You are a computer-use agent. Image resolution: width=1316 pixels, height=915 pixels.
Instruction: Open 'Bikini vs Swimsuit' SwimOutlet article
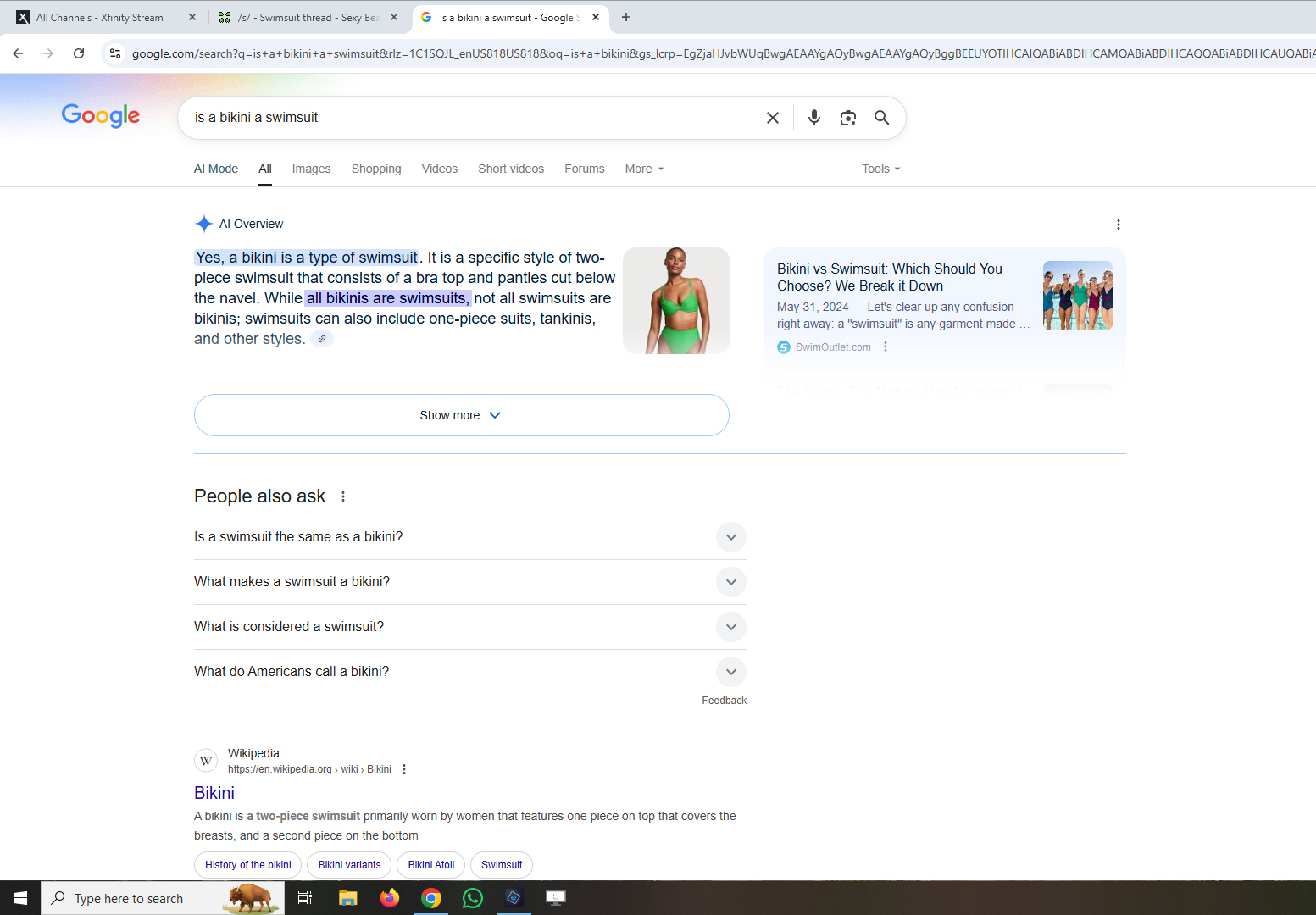[890, 277]
